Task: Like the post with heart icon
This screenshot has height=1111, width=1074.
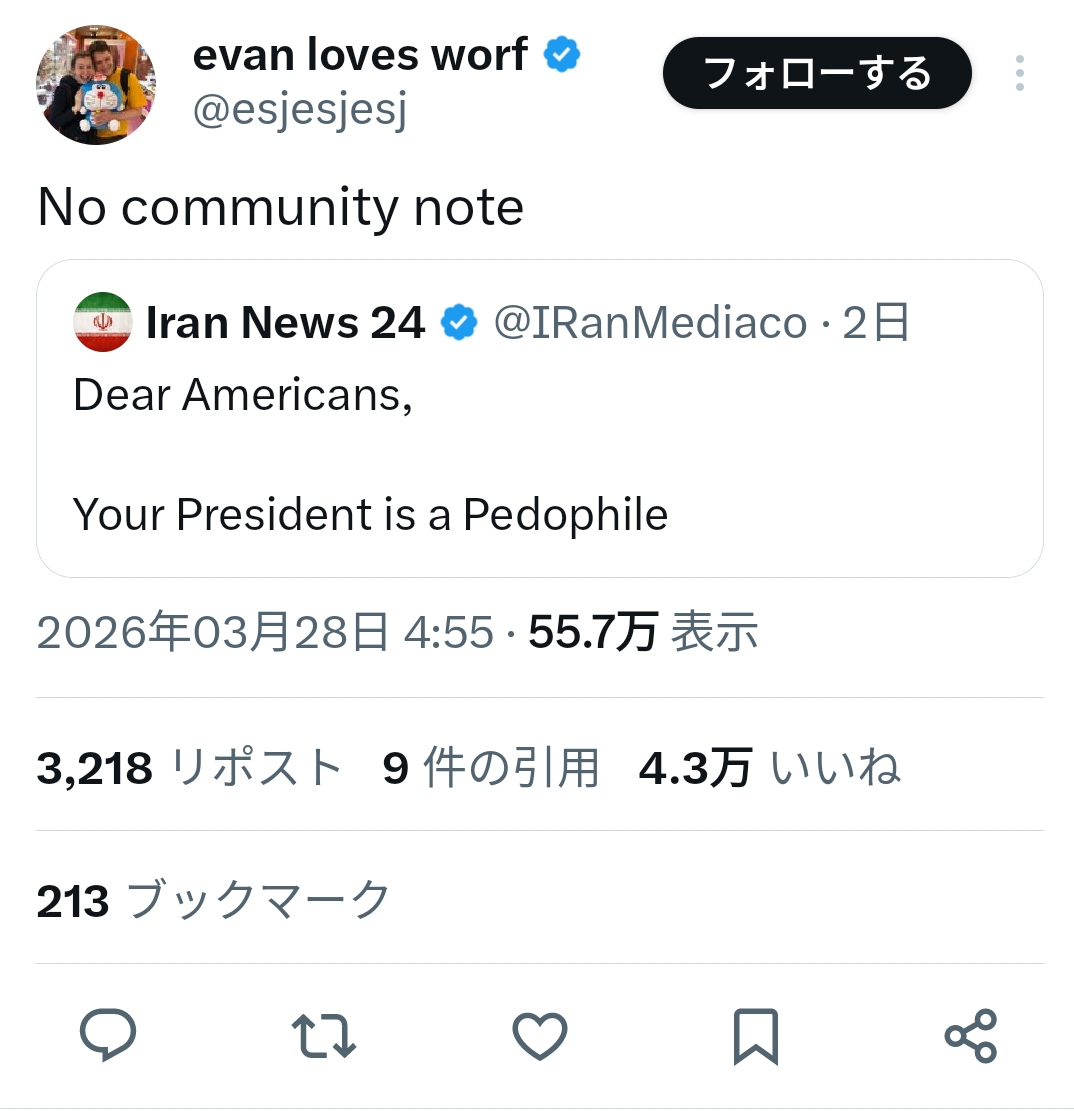Action: [x=540, y=1036]
